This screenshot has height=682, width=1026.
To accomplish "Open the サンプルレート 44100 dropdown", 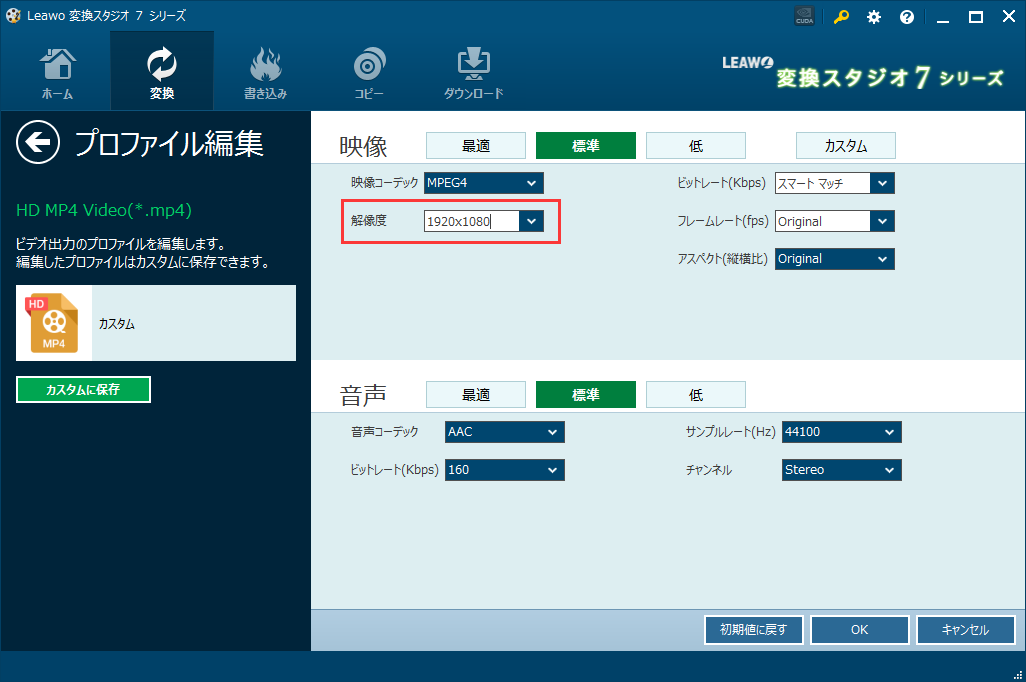I will coord(889,432).
